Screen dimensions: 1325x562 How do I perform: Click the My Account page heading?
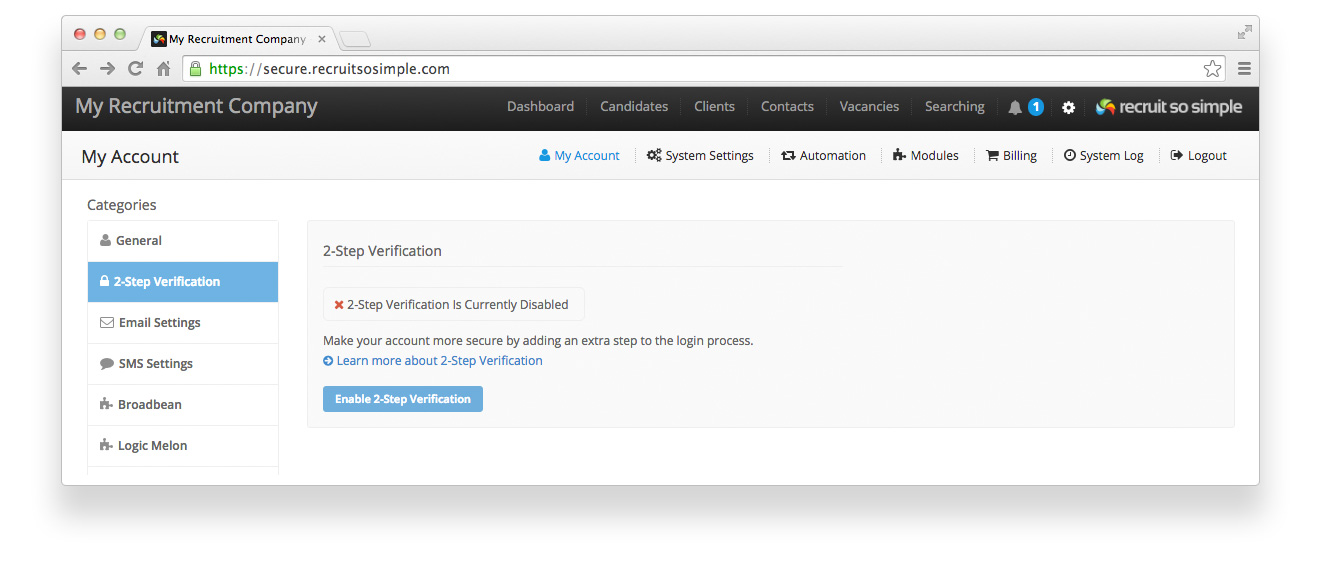point(130,156)
